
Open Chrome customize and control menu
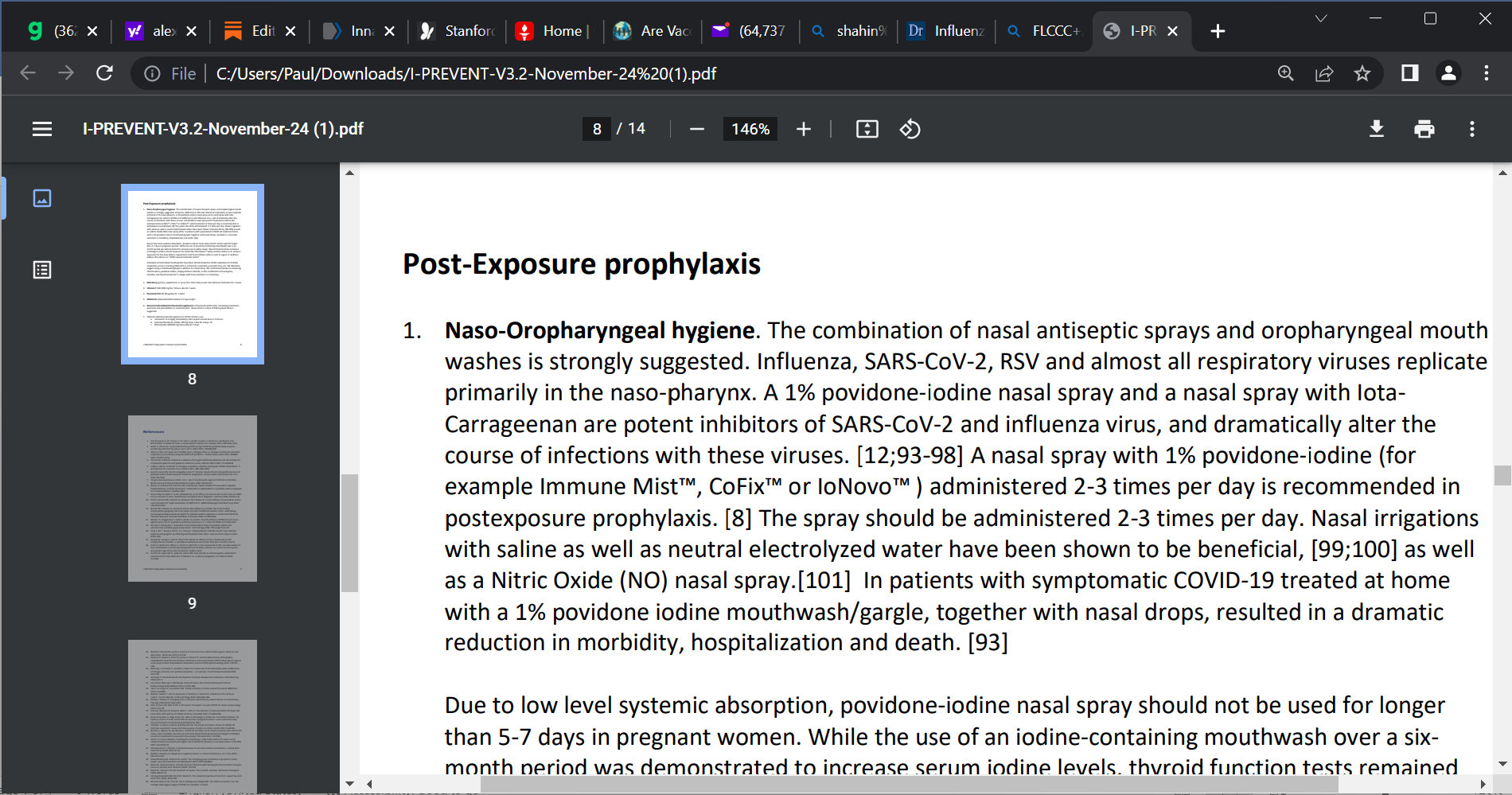point(1487,73)
